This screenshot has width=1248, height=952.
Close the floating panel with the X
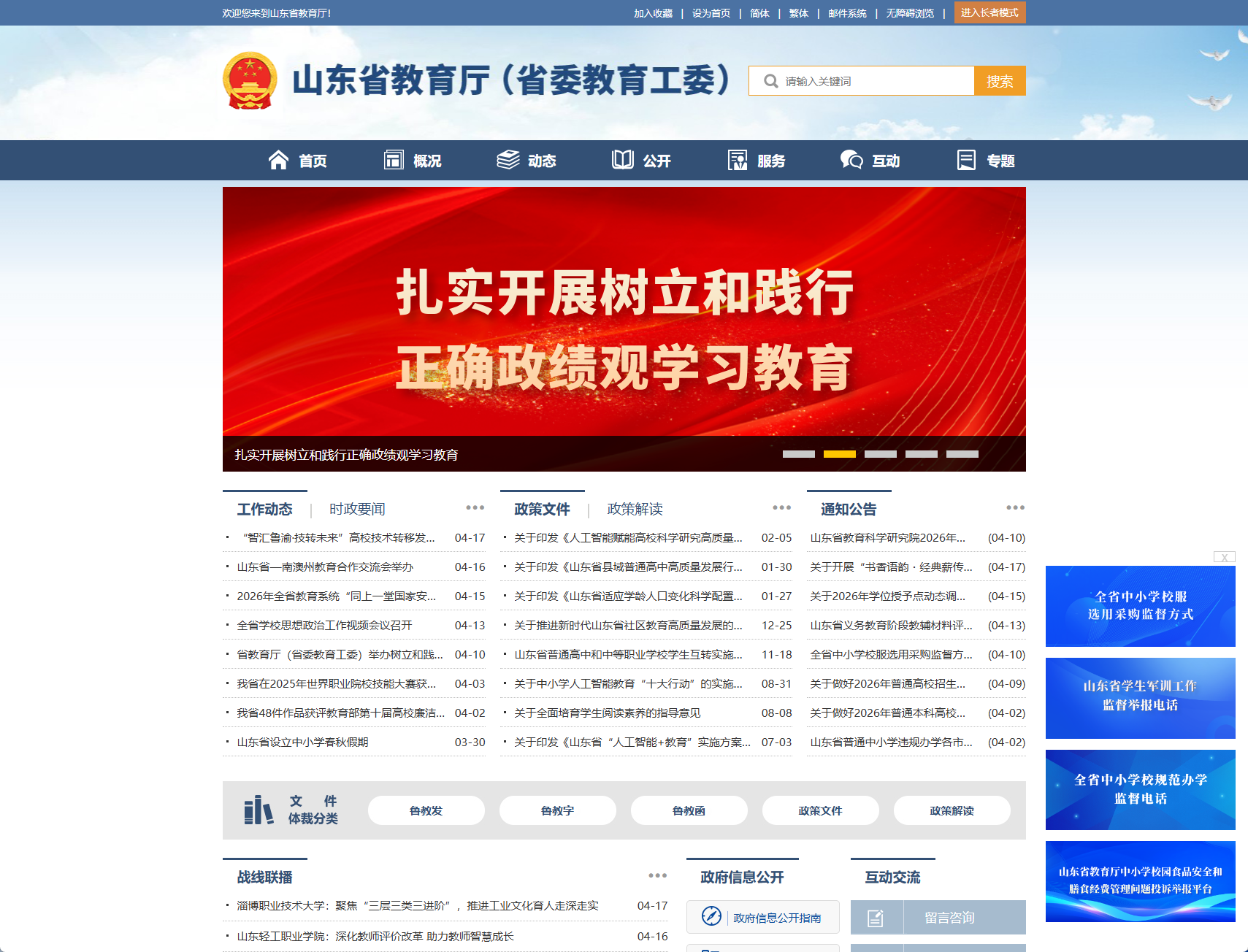coord(1224,557)
